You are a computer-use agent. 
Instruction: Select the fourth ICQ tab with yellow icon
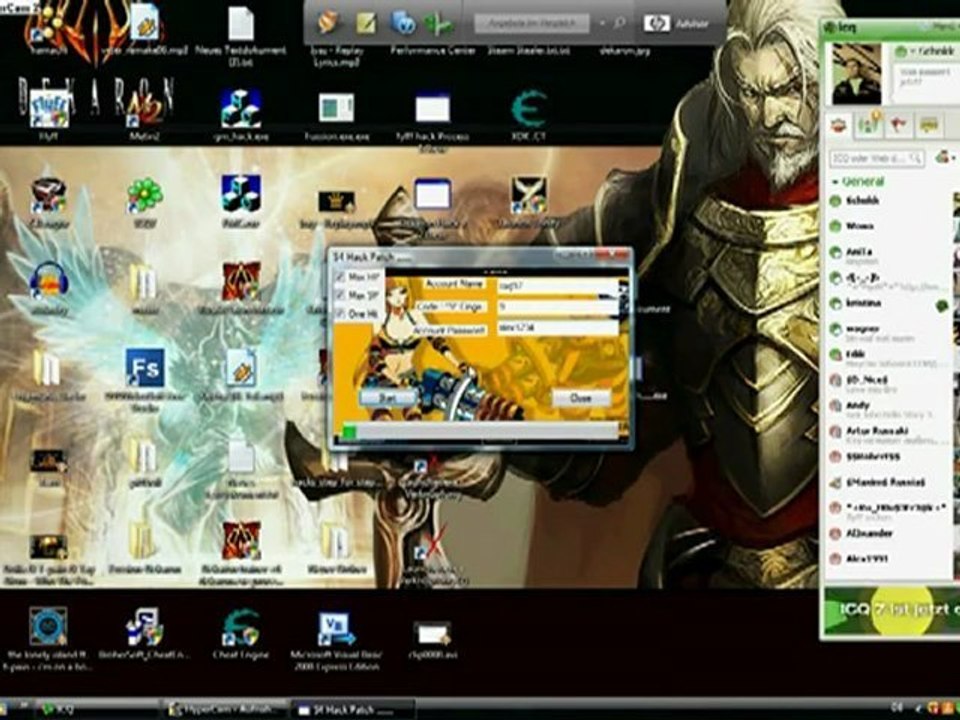(929, 125)
